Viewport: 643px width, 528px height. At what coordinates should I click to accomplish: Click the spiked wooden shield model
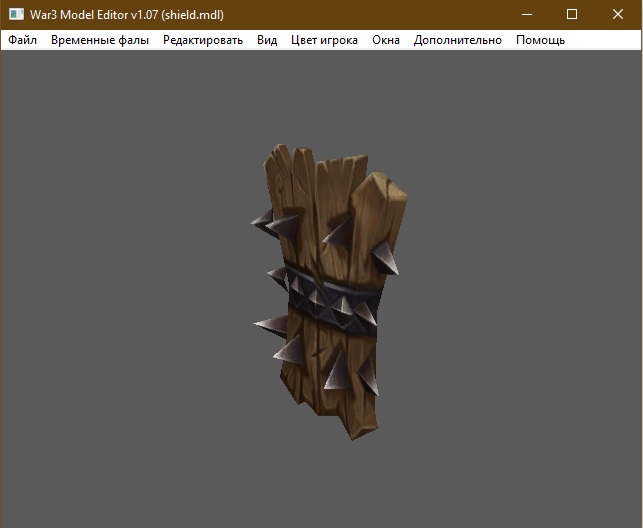click(x=331, y=291)
